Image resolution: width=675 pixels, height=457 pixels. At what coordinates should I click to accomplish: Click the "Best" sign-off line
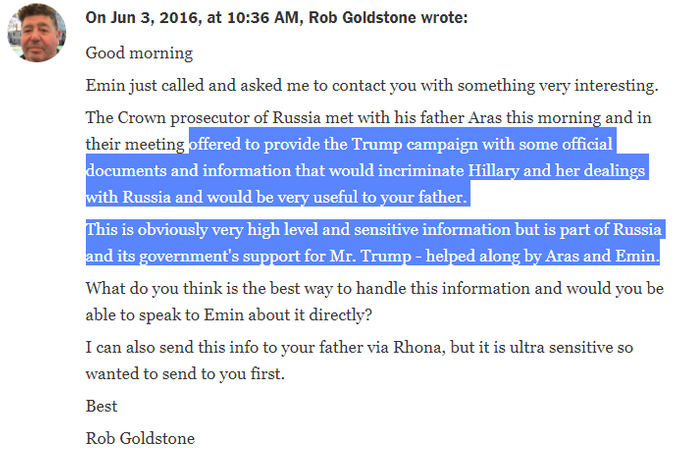click(x=101, y=406)
